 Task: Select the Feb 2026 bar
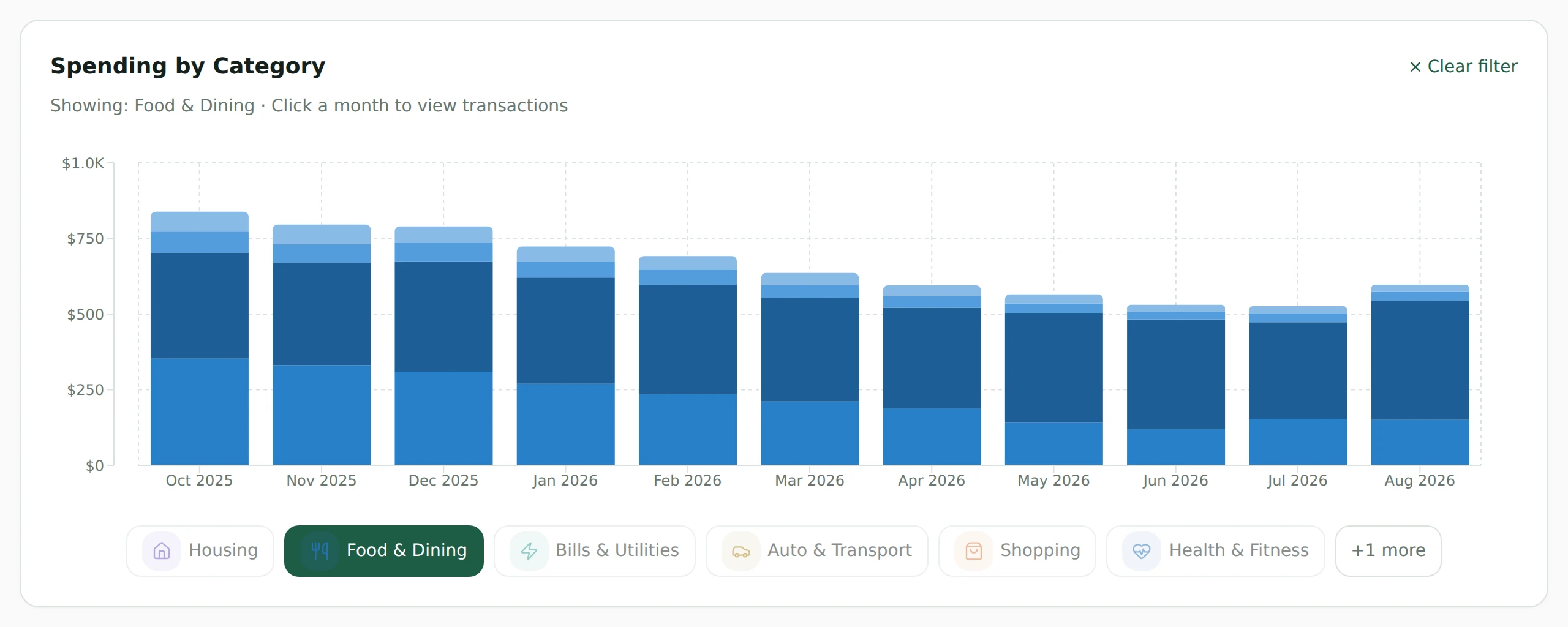tap(688, 361)
